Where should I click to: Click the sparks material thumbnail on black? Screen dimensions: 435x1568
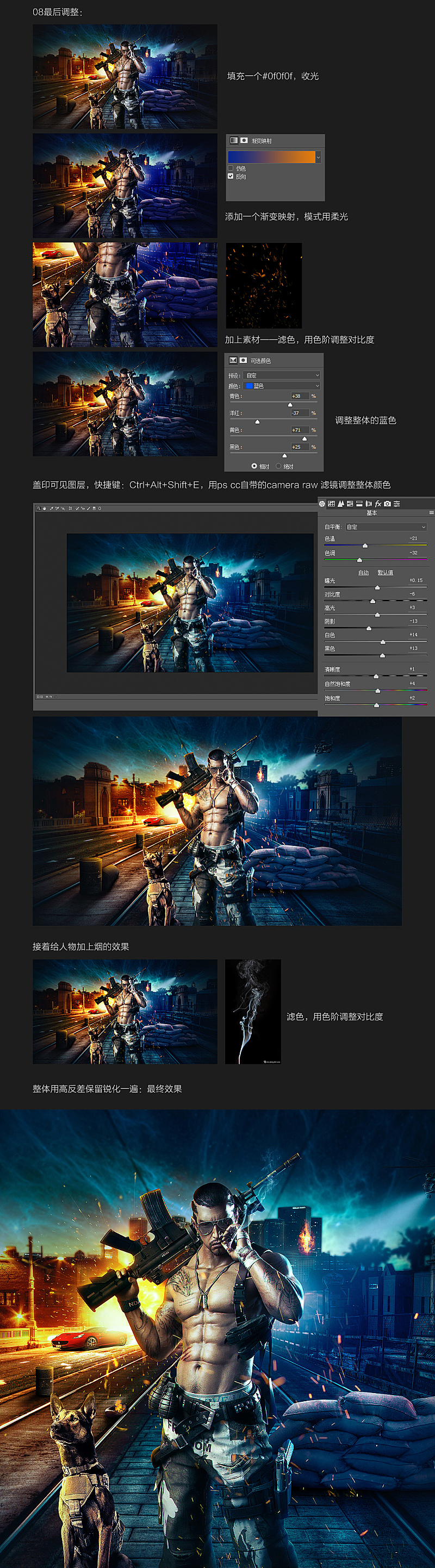coord(264,285)
